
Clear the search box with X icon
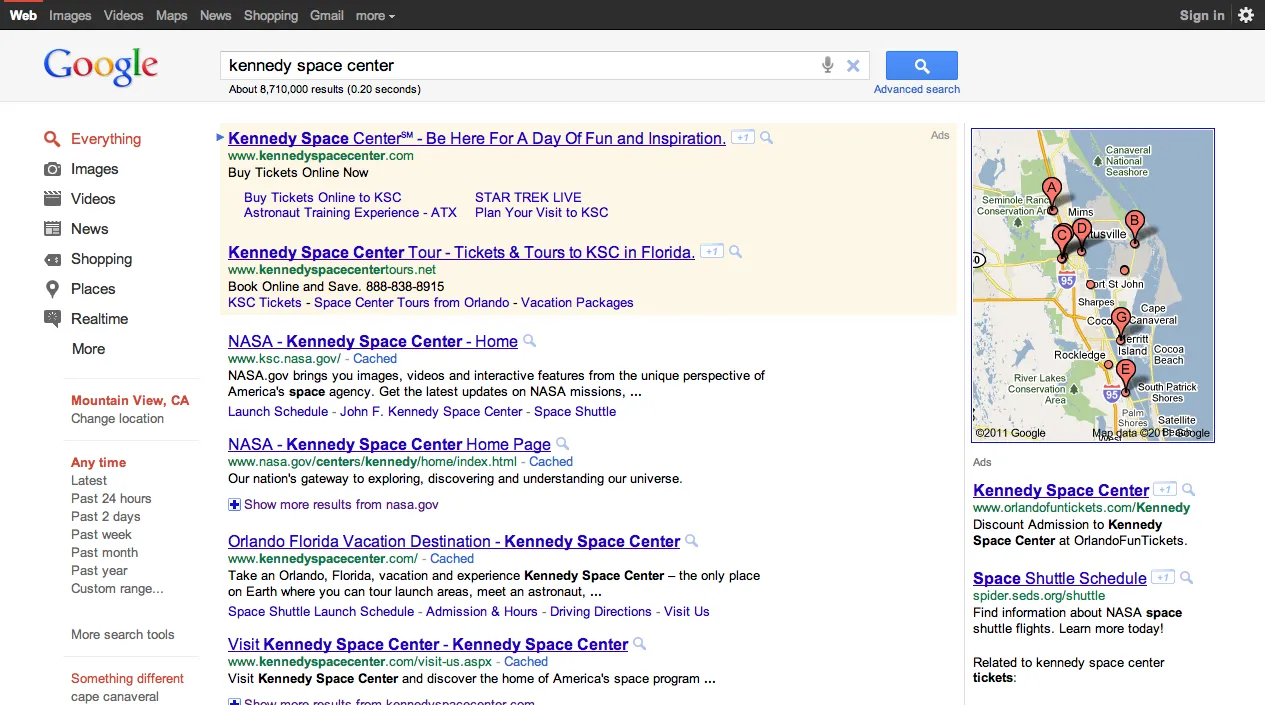coord(853,66)
